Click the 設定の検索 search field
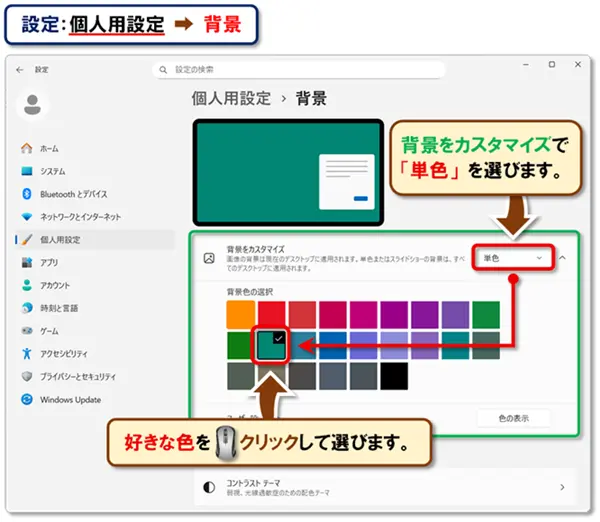Screen dimensions: 600x522 (299, 70)
